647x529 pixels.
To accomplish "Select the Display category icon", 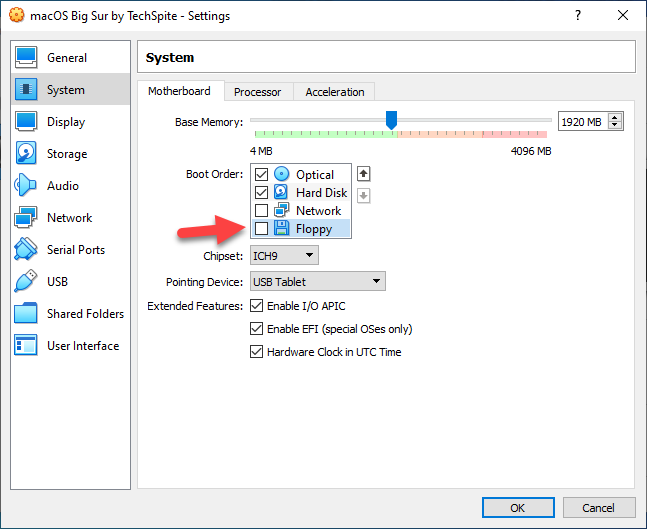I will pyautogui.click(x=27, y=122).
